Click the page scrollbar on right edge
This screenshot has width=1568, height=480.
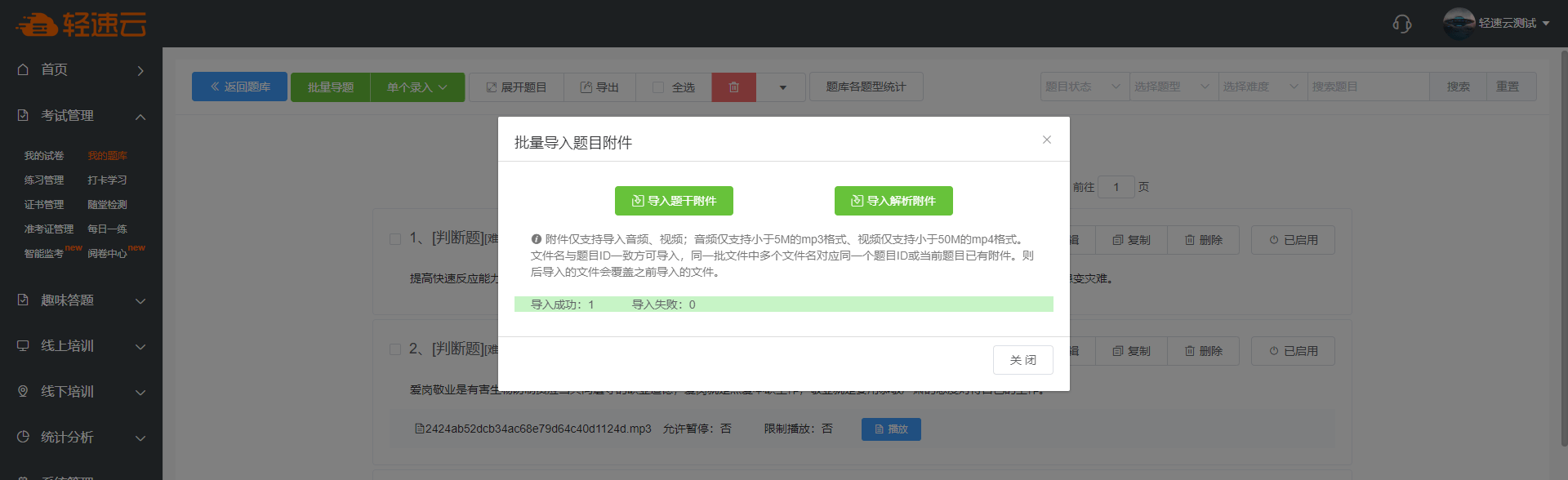point(1563,245)
